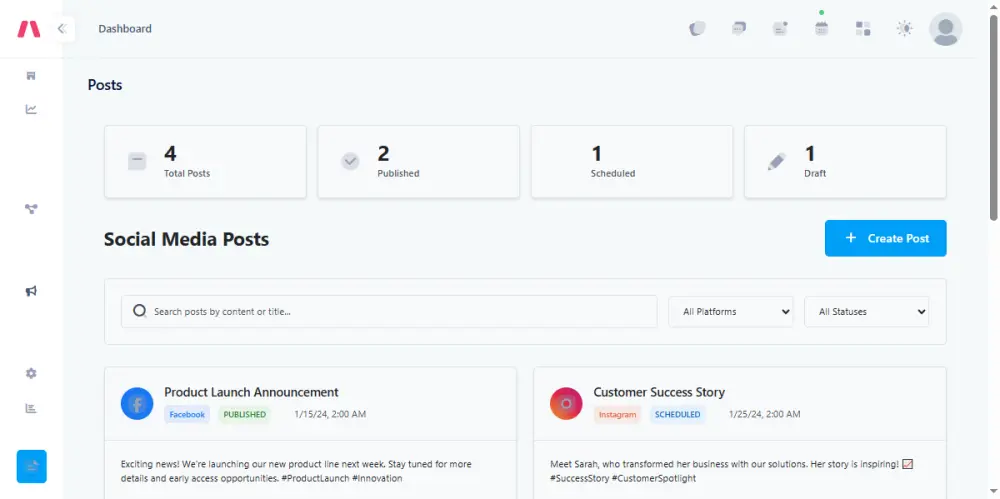Click the analytics line chart sidebar icon
1000x499 pixels.
pos(31,110)
